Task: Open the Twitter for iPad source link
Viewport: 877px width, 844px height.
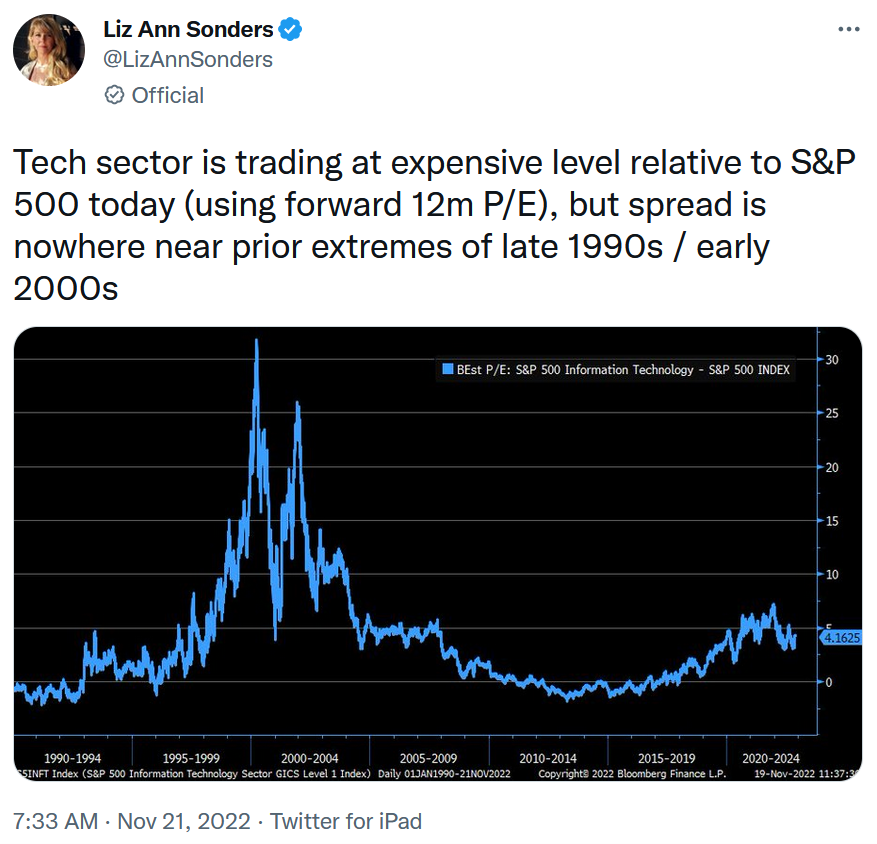Action: pos(346,821)
